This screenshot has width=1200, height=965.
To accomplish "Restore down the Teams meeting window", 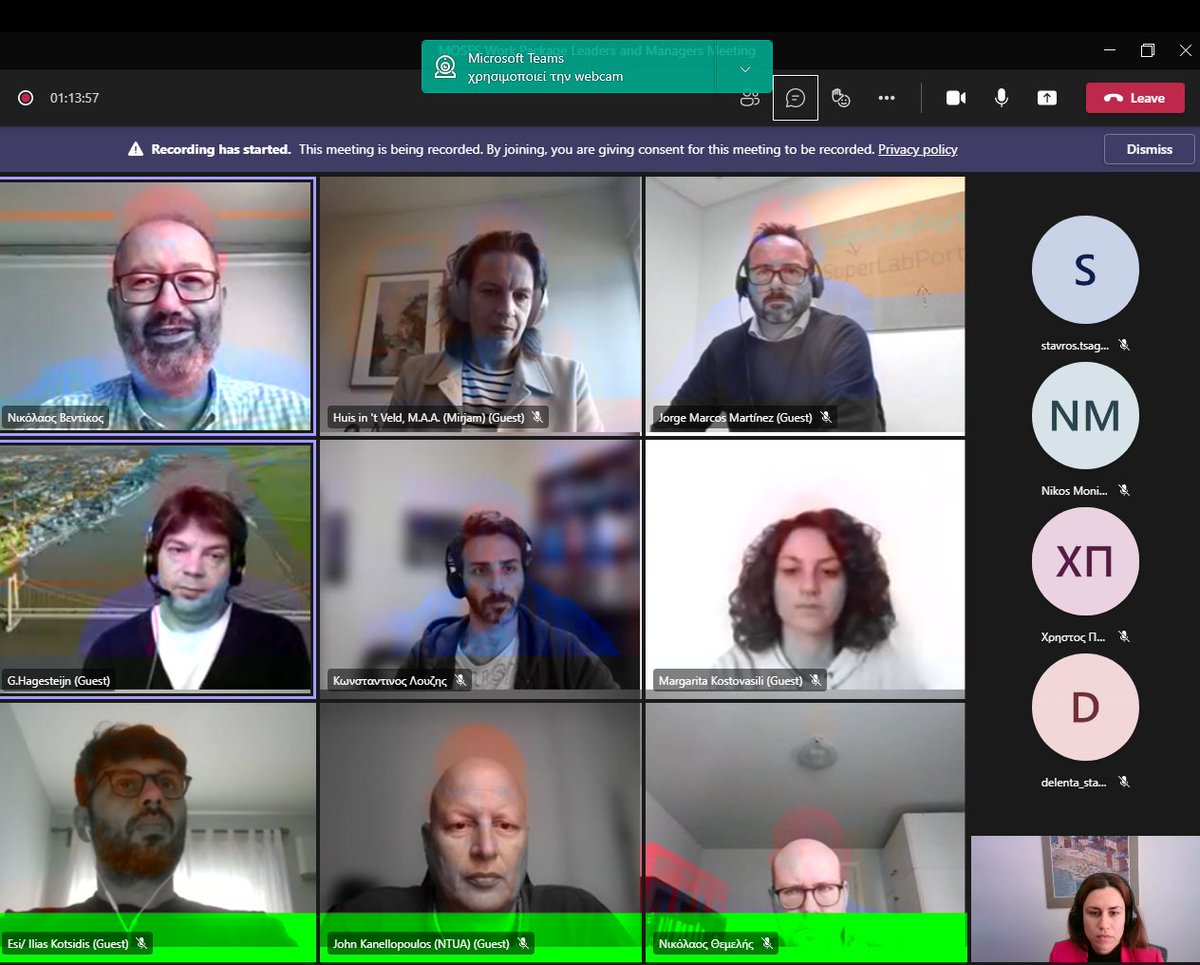I will pos(1147,50).
